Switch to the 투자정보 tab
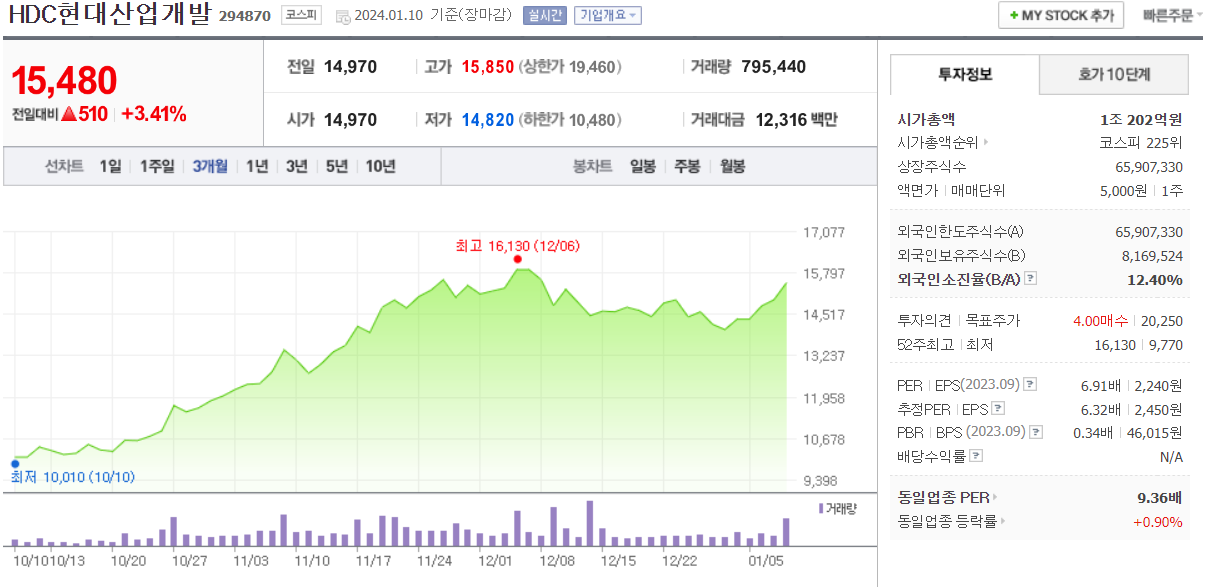Image resolution: width=1213 pixels, height=587 pixels. (x=965, y=75)
